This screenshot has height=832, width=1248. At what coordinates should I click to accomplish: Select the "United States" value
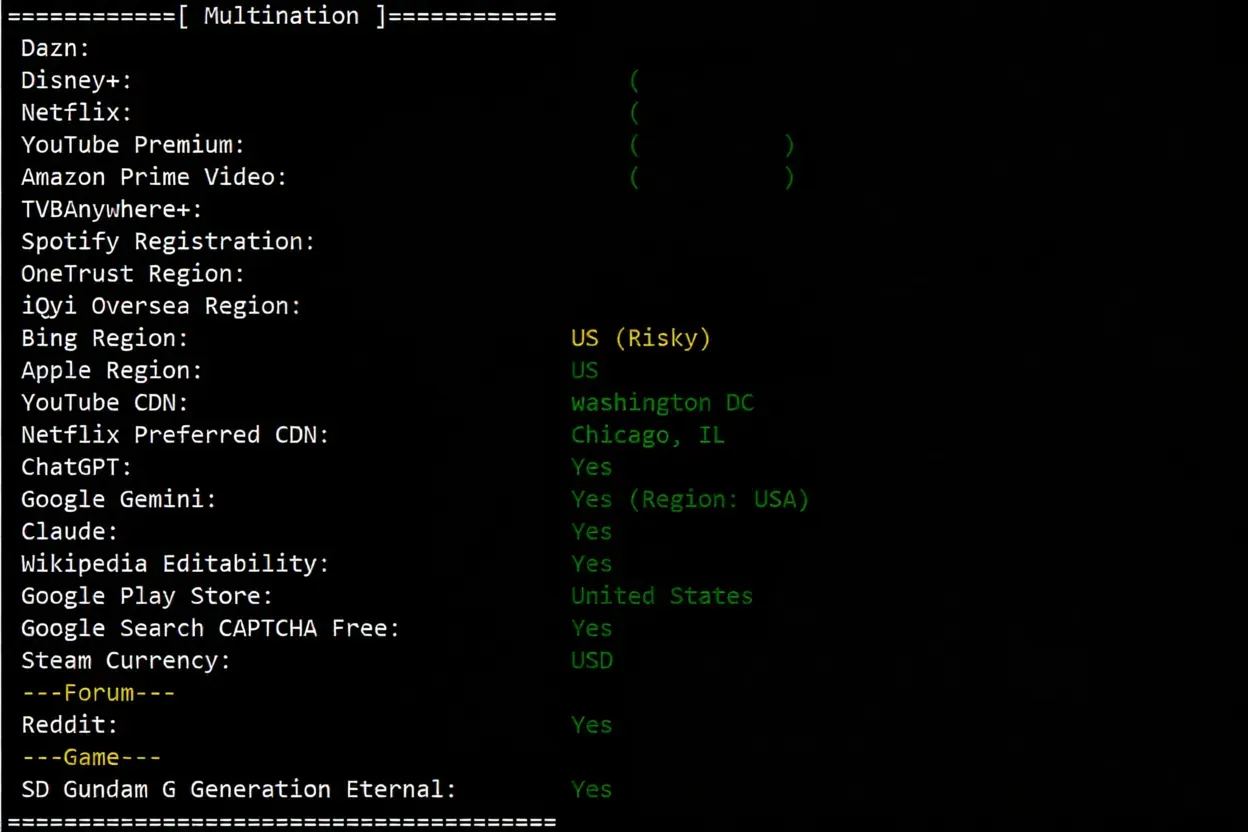[662, 596]
